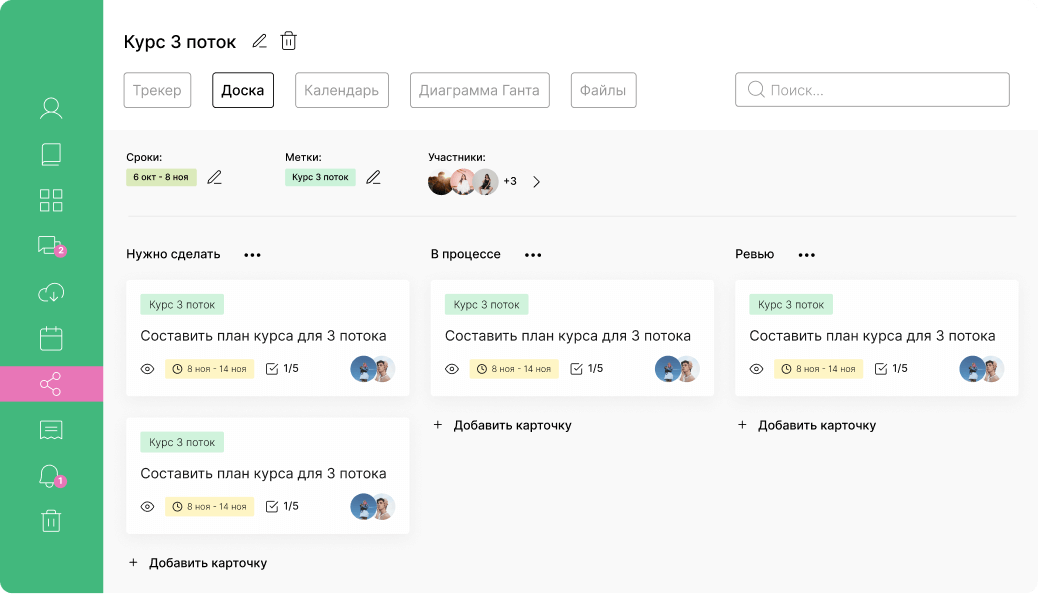Delete the project with the title trash icon
The height and width of the screenshot is (594, 1038).
pyautogui.click(x=289, y=41)
